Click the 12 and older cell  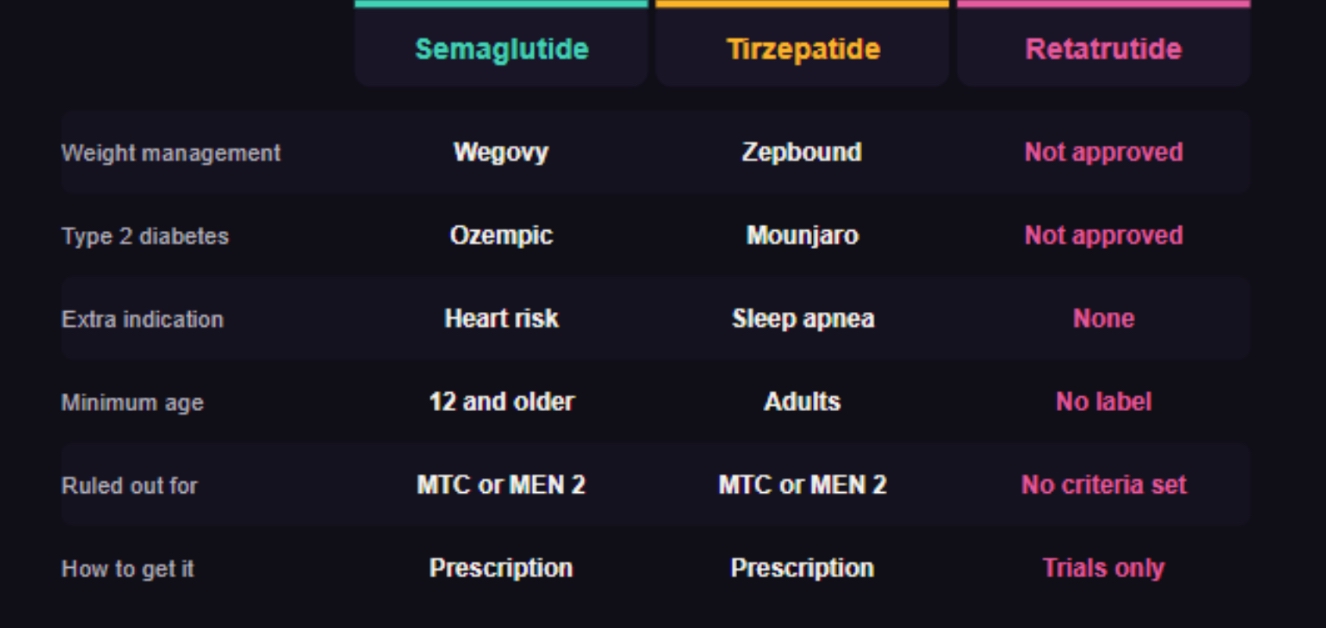[x=501, y=401]
